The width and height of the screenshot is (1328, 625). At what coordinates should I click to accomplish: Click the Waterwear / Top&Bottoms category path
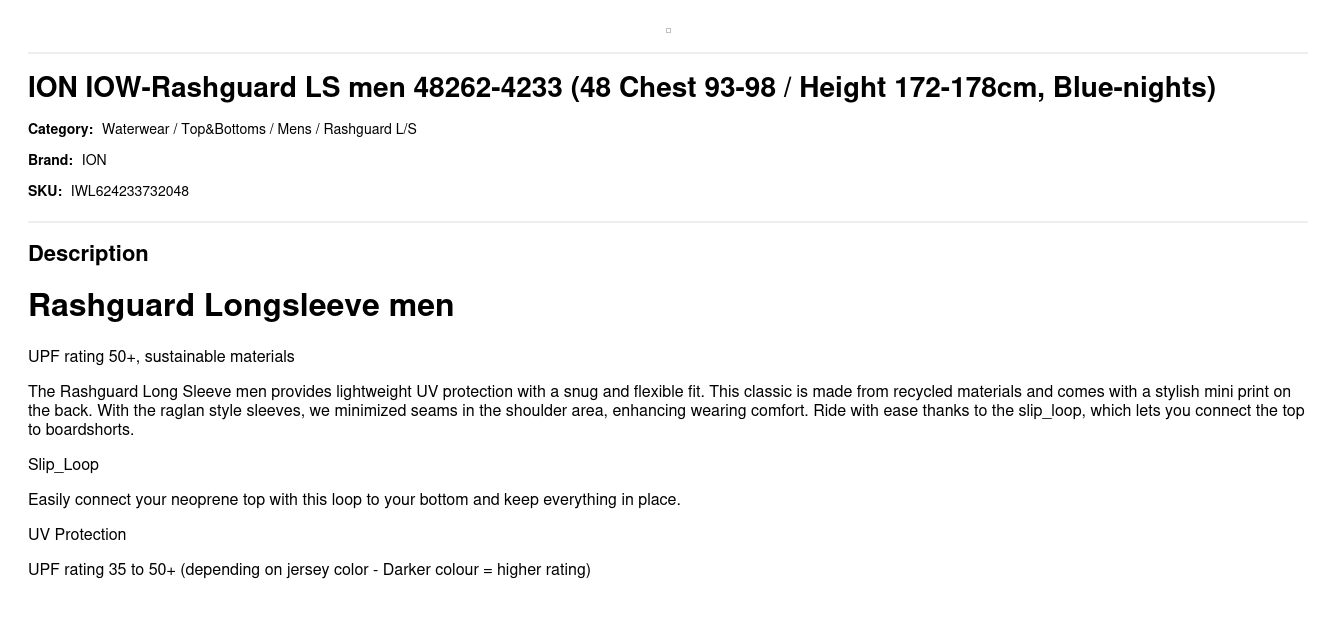point(259,129)
